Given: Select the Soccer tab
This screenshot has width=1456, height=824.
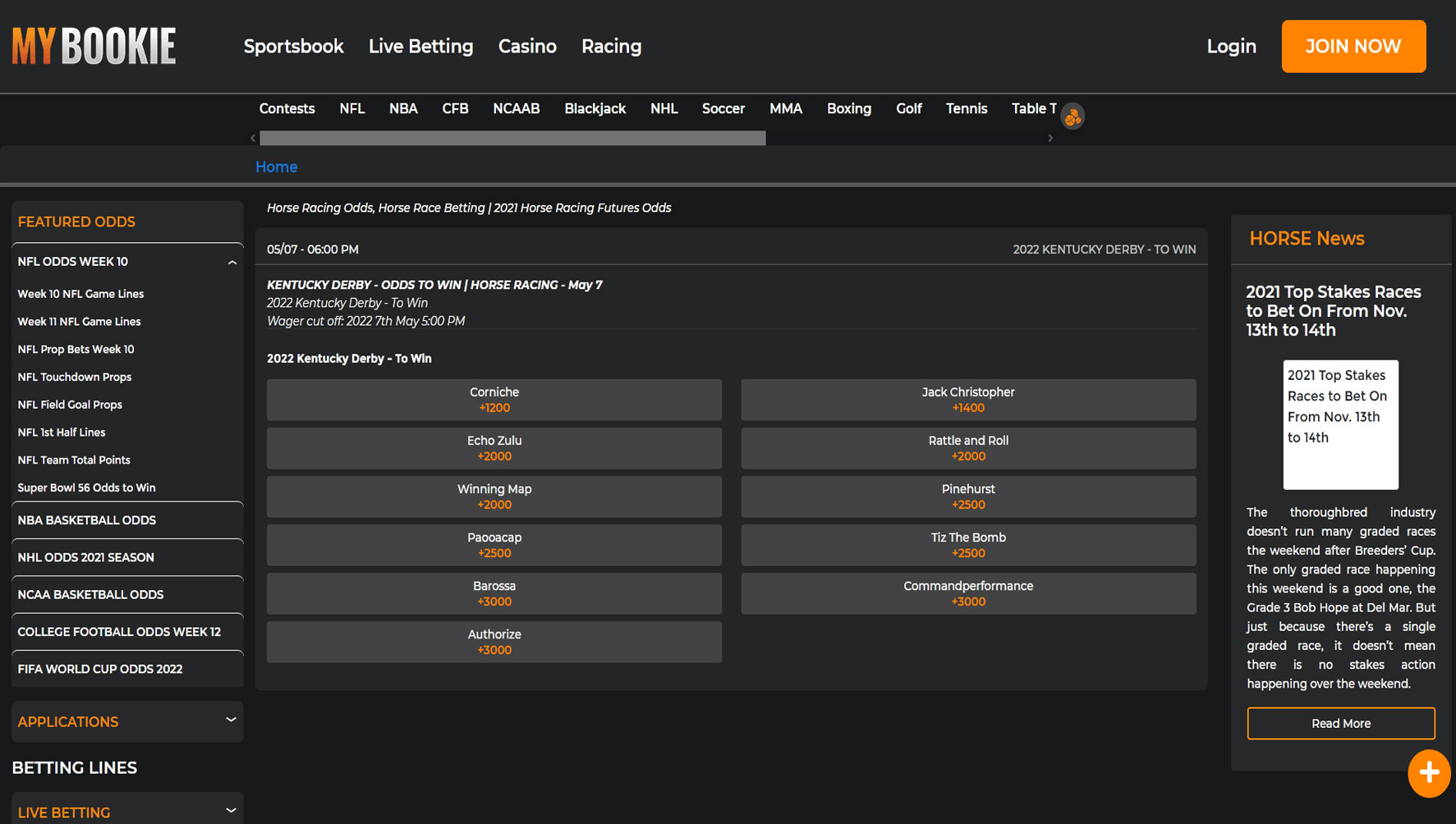Looking at the screenshot, I should pyautogui.click(x=723, y=108).
